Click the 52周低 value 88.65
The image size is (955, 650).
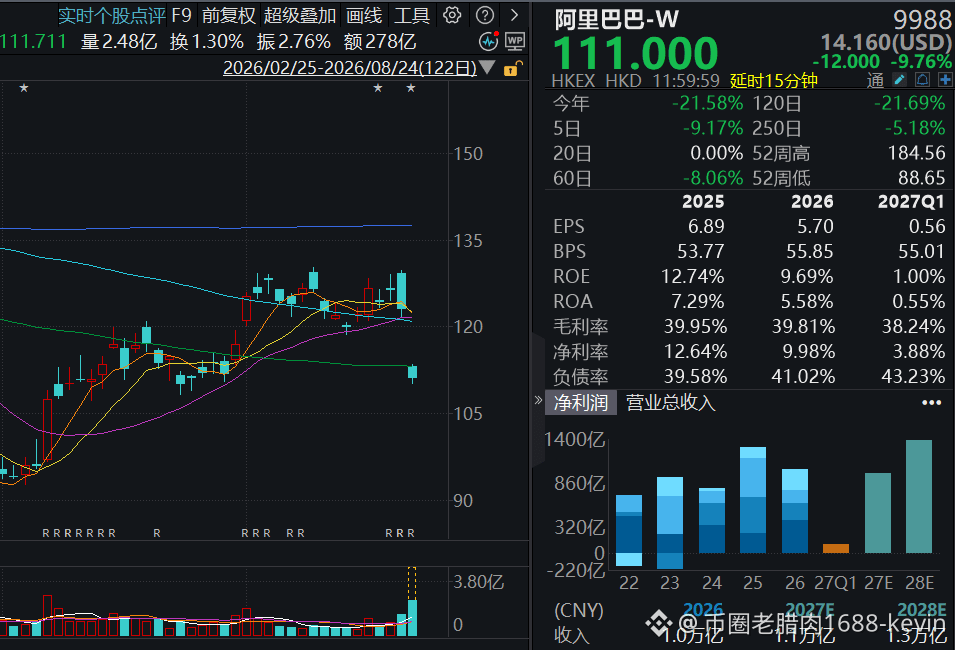click(922, 178)
